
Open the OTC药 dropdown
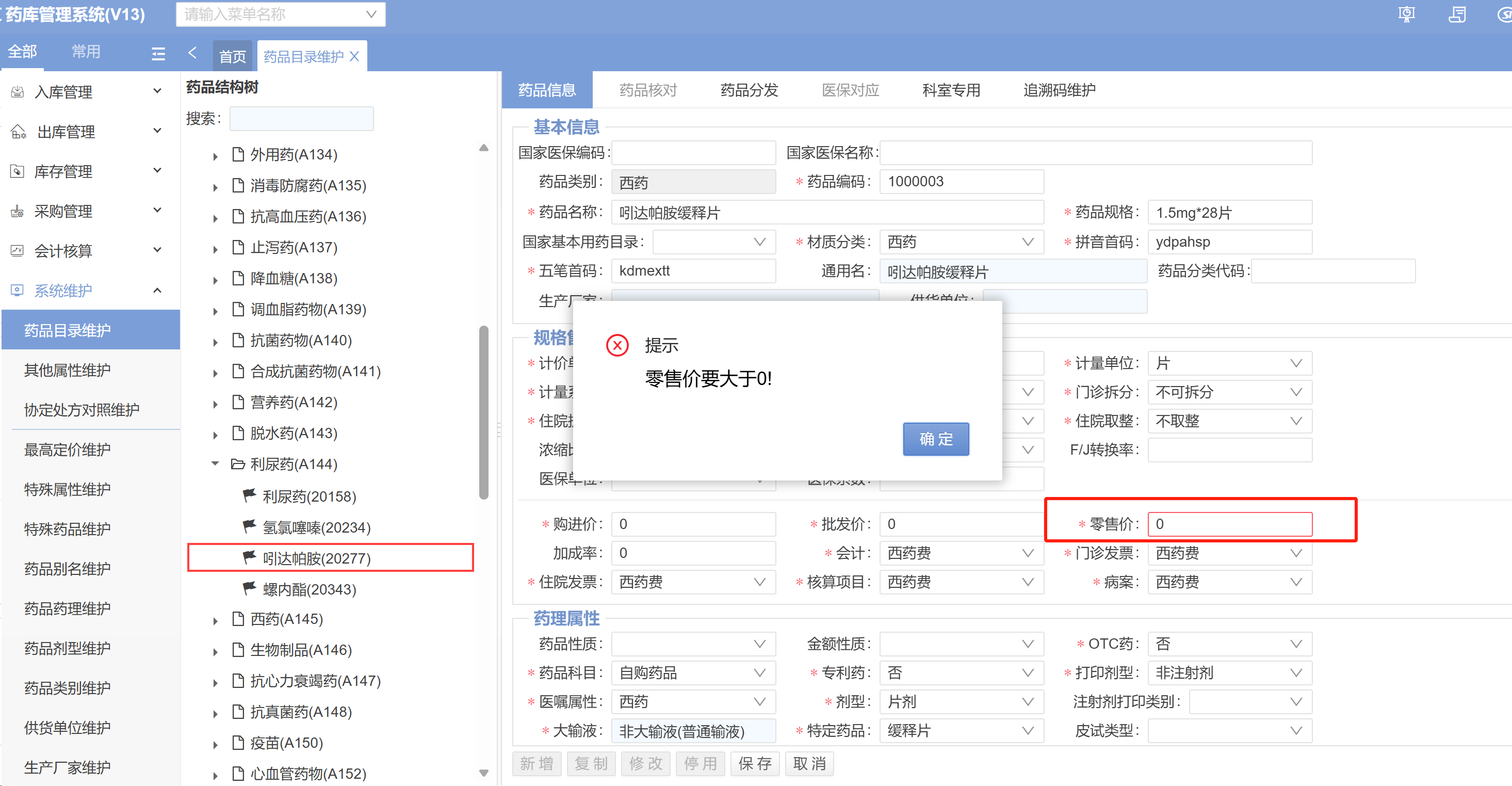pyautogui.click(x=1296, y=644)
